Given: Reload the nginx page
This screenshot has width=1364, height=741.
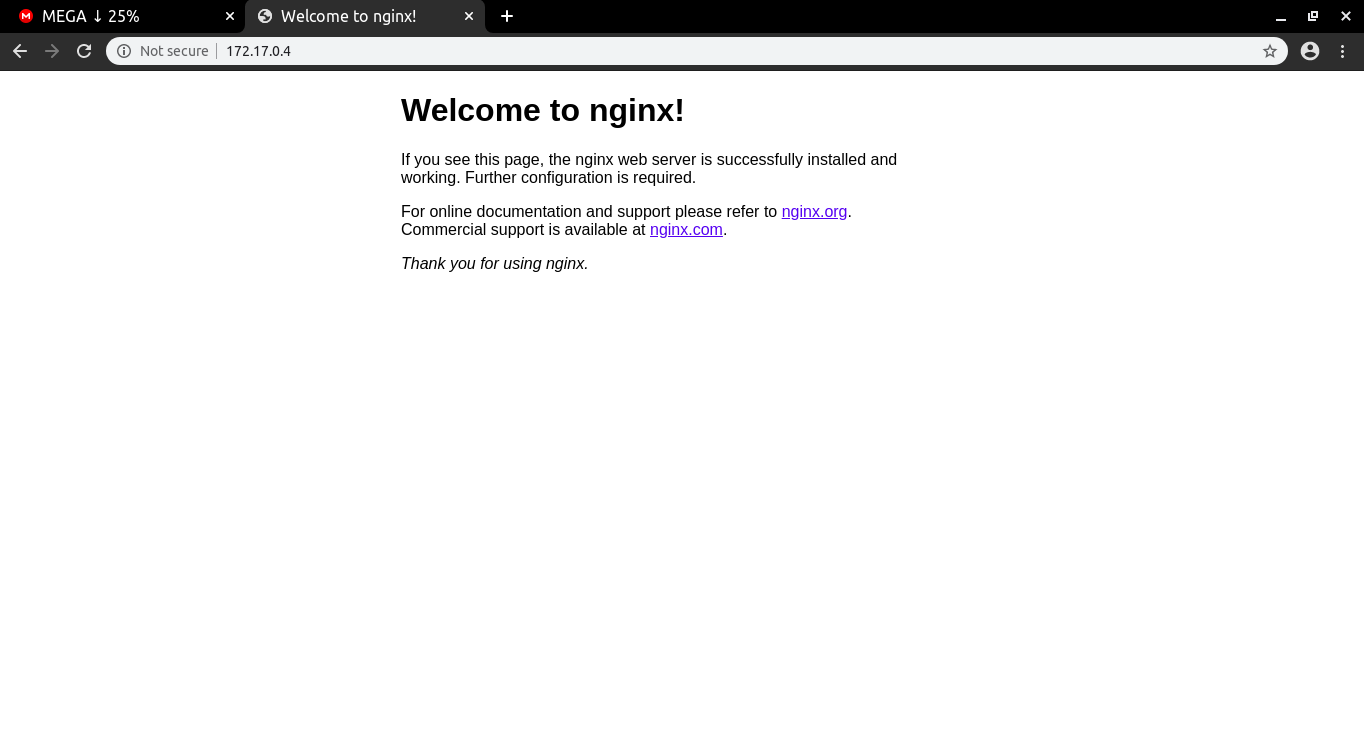Looking at the screenshot, I should [84, 51].
